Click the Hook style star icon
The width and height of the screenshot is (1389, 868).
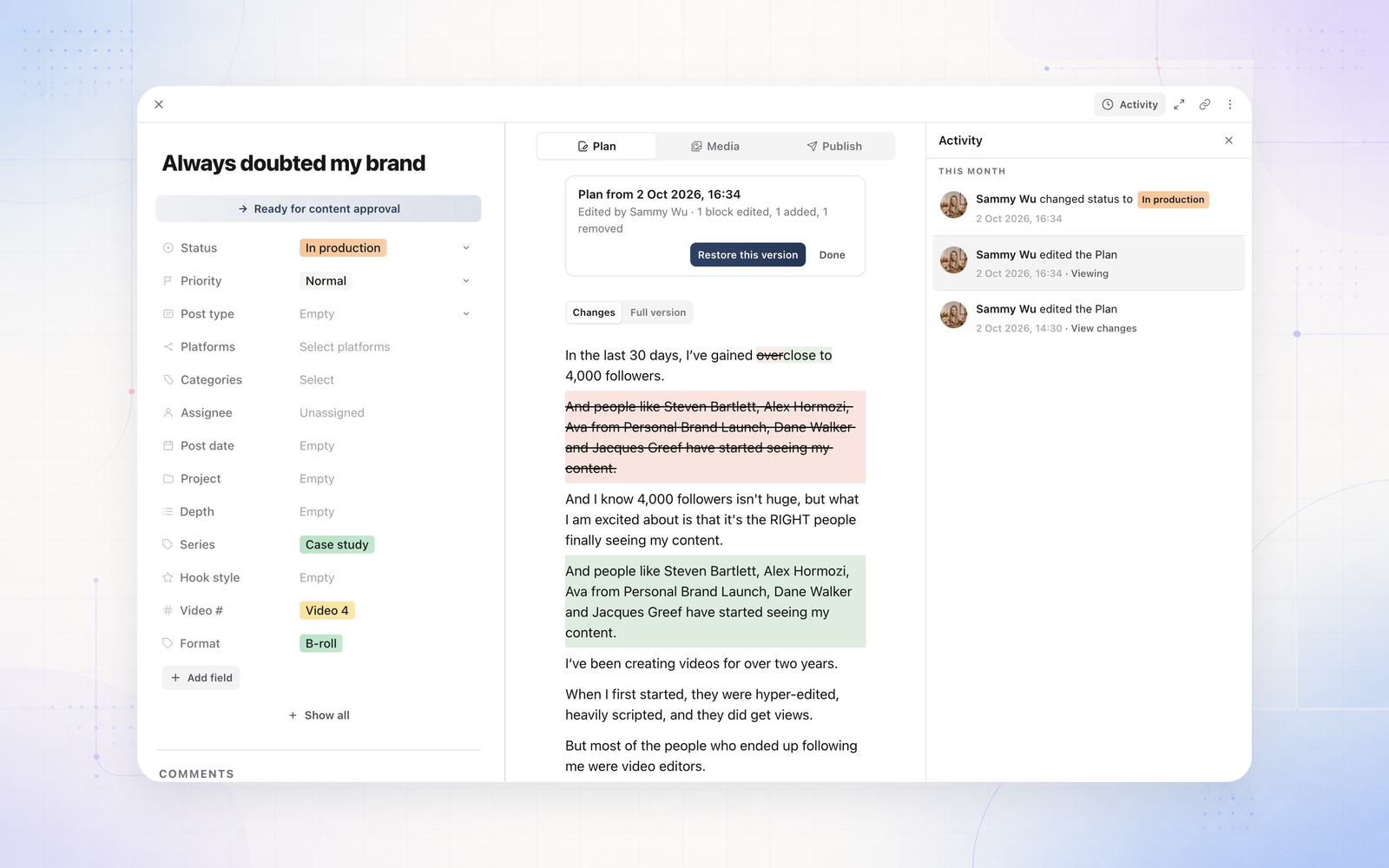[168, 578]
